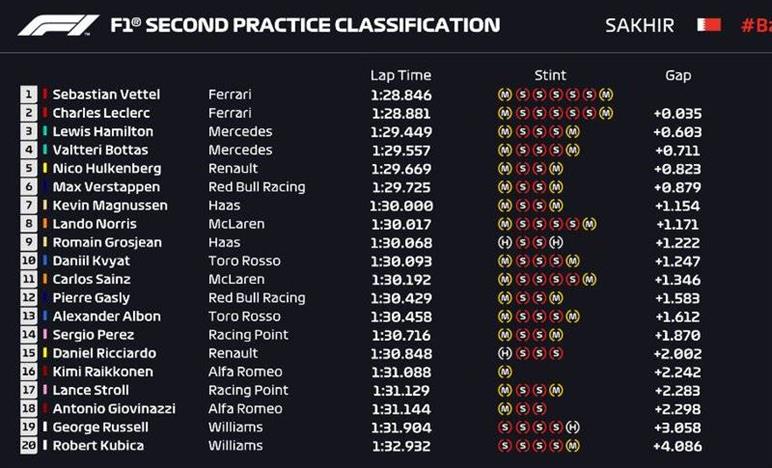This screenshot has width=772, height=468.
Task: Click Charles Leclerc's lap time 1:28.881
Action: (400, 113)
